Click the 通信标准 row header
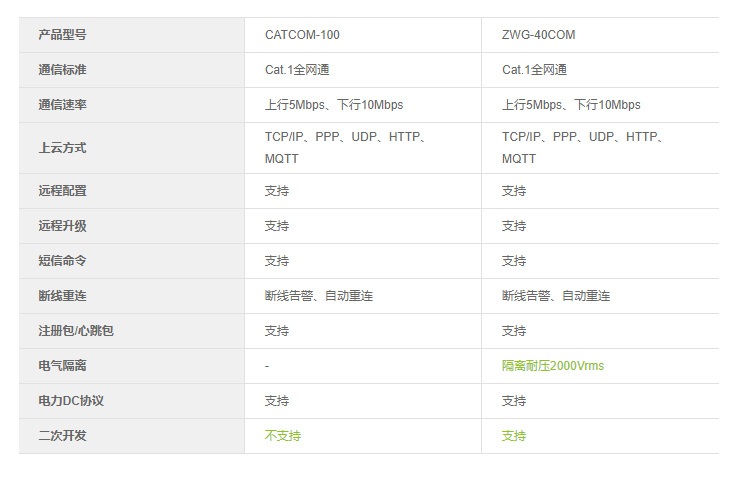Image resolution: width=742 pixels, height=477 pixels. click(62, 70)
